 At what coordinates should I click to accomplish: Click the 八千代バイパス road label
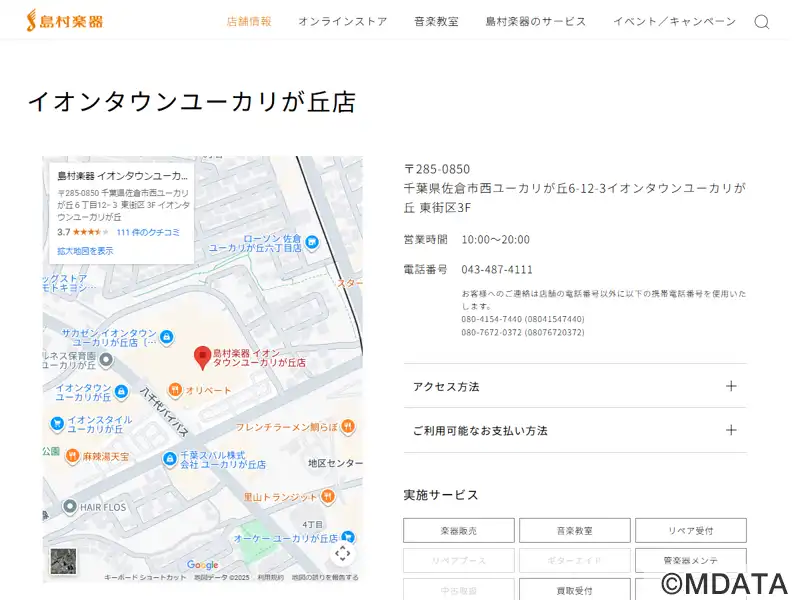pos(164,411)
